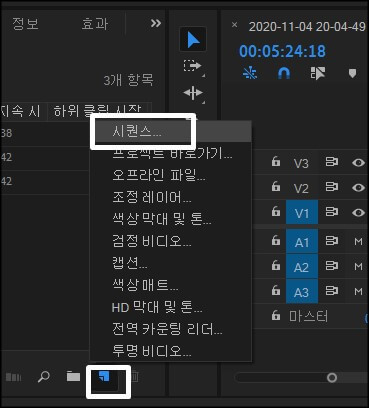Hide track V1 with eye icon
Viewport: 369px width, 408px height.
(x=358, y=212)
